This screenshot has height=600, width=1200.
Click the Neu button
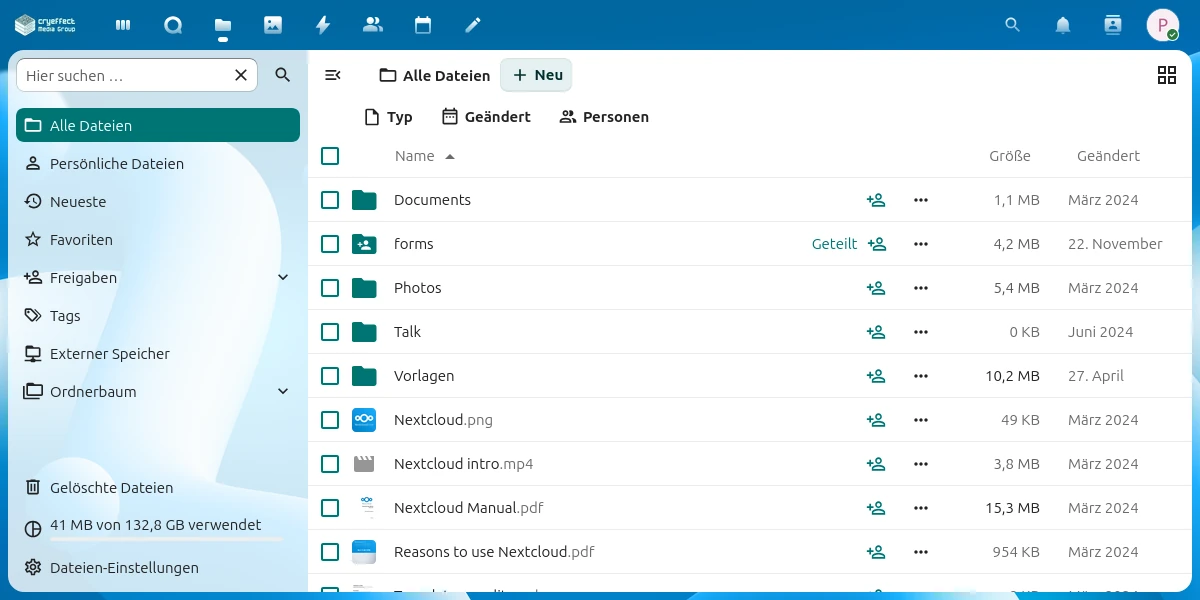537,75
